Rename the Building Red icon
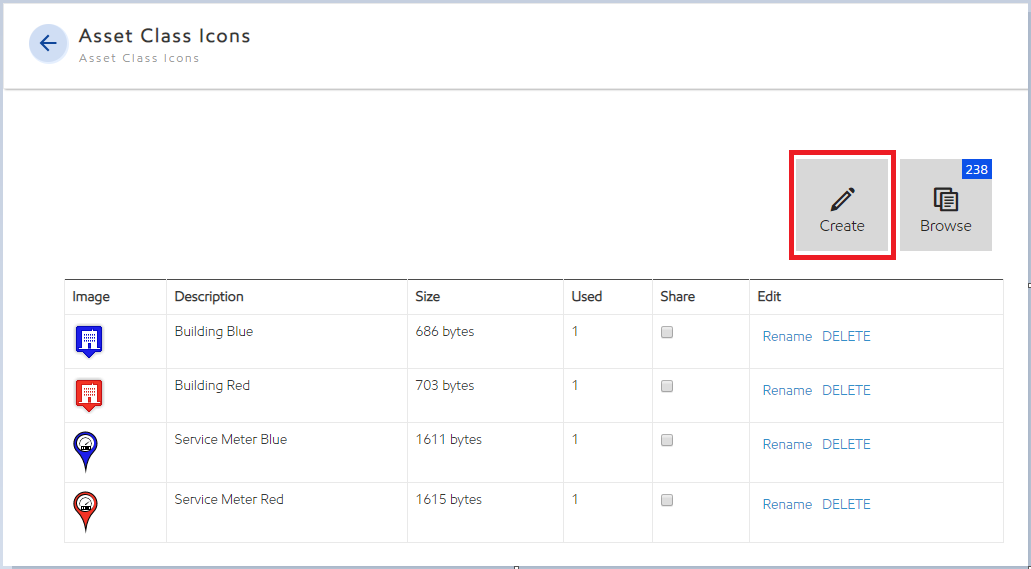Image resolution: width=1031 pixels, height=569 pixels. tap(787, 390)
